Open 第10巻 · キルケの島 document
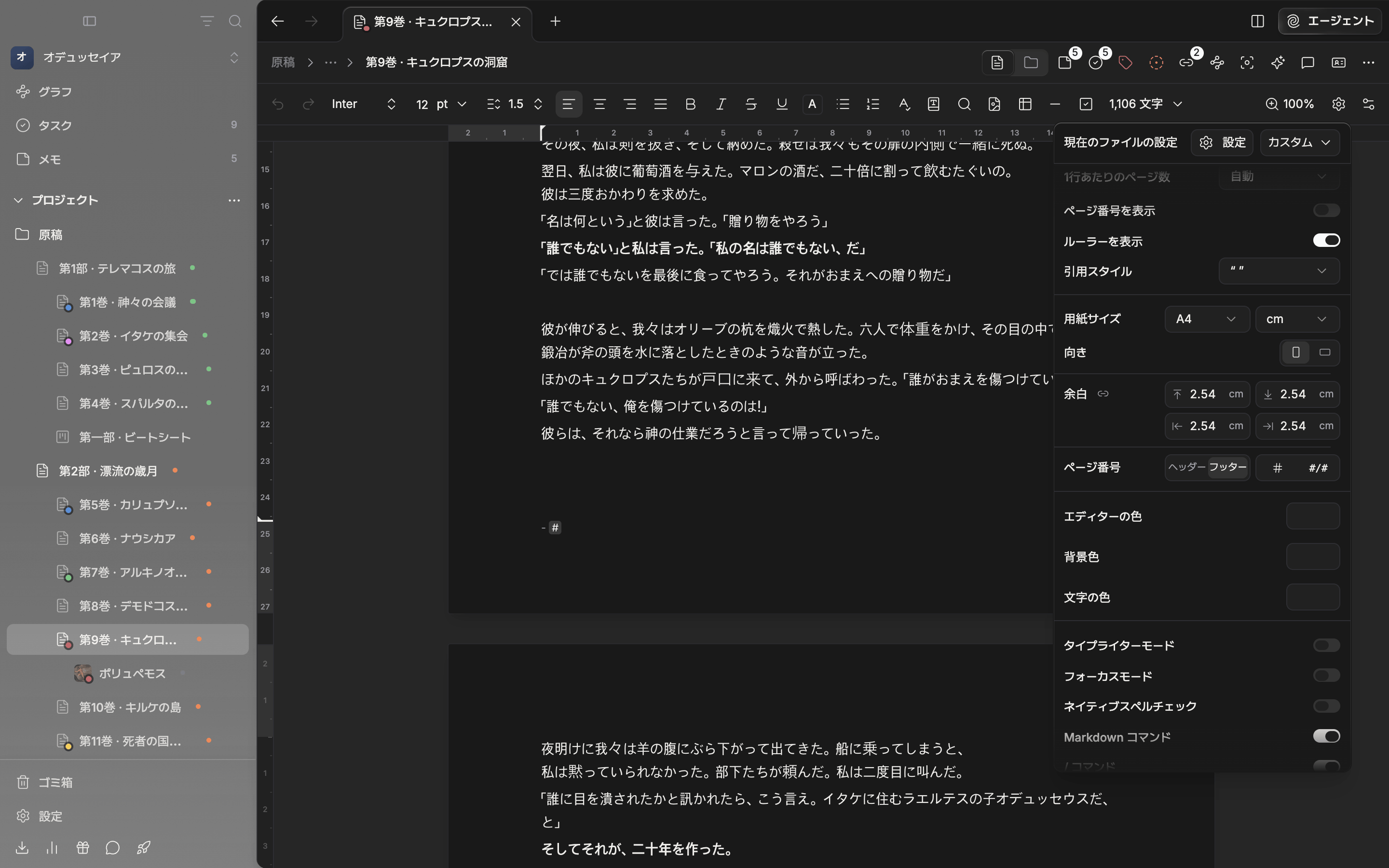Viewport: 1389px width, 868px height. point(130,707)
